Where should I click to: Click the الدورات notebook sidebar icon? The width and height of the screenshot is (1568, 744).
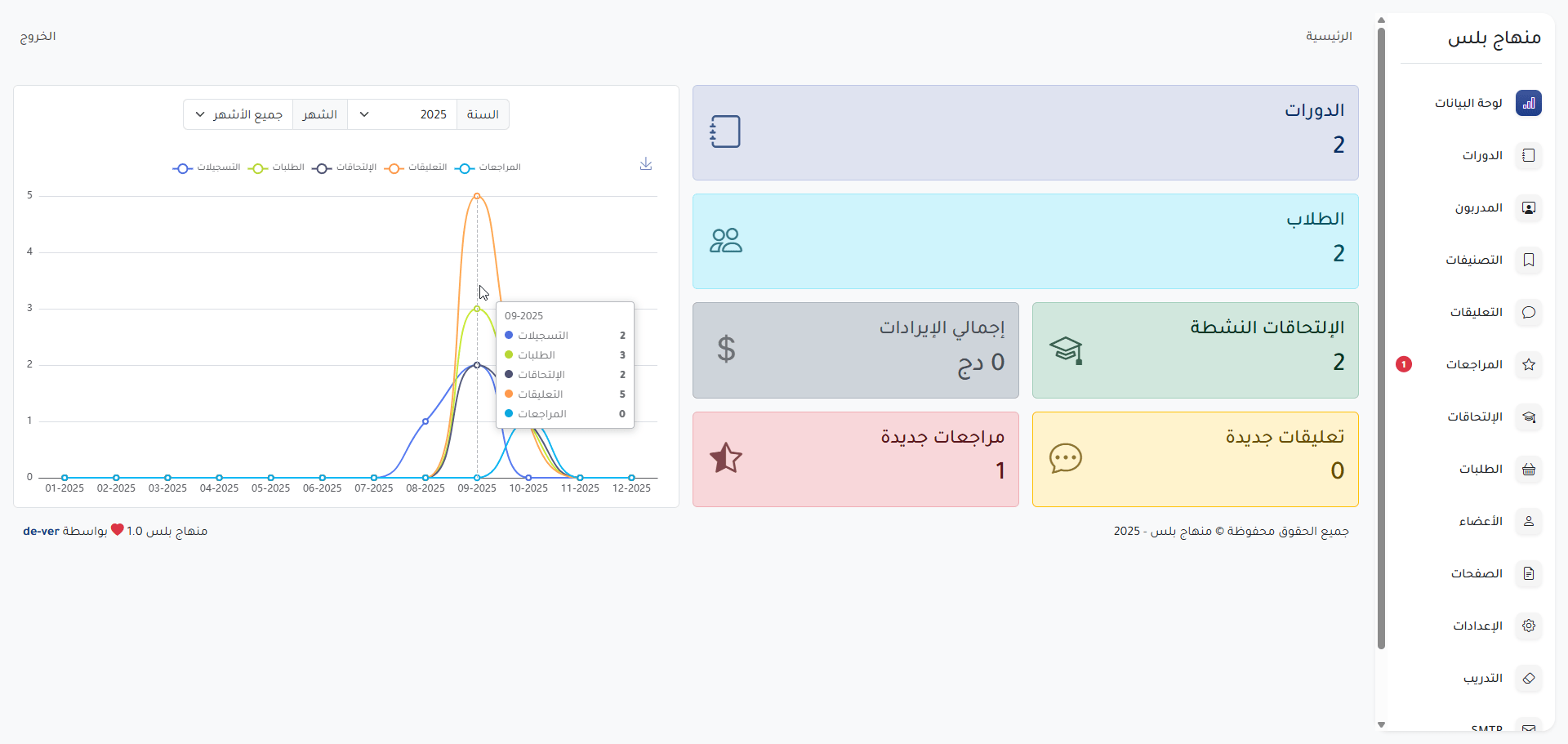tap(1528, 156)
